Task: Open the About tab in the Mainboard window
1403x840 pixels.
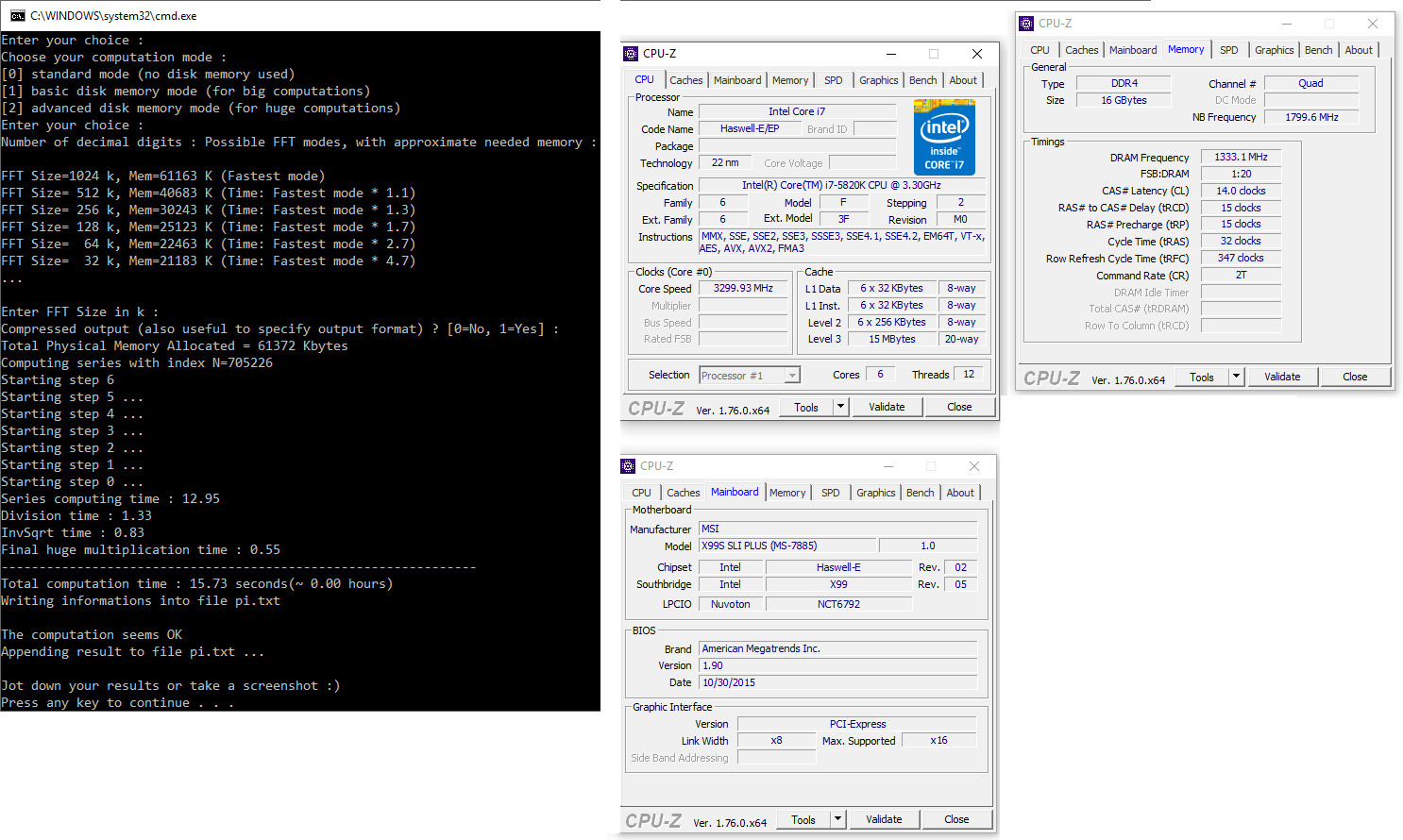Action: 960,493
